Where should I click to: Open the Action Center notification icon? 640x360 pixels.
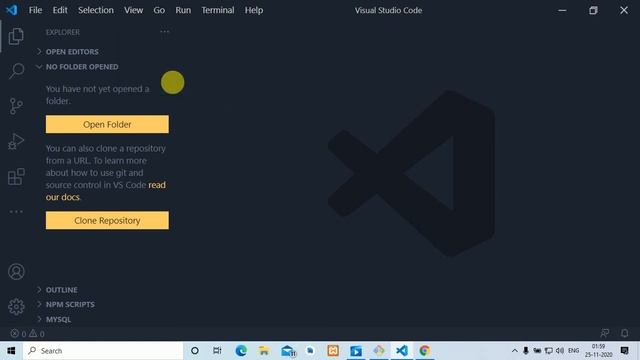click(x=624, y=351)
